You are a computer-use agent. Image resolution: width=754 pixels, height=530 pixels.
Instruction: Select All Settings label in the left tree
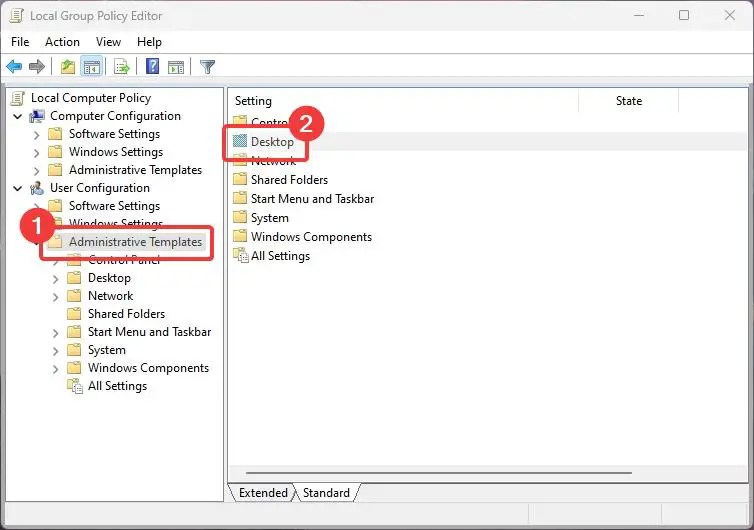pyautogui.click(x=117, y=386)
